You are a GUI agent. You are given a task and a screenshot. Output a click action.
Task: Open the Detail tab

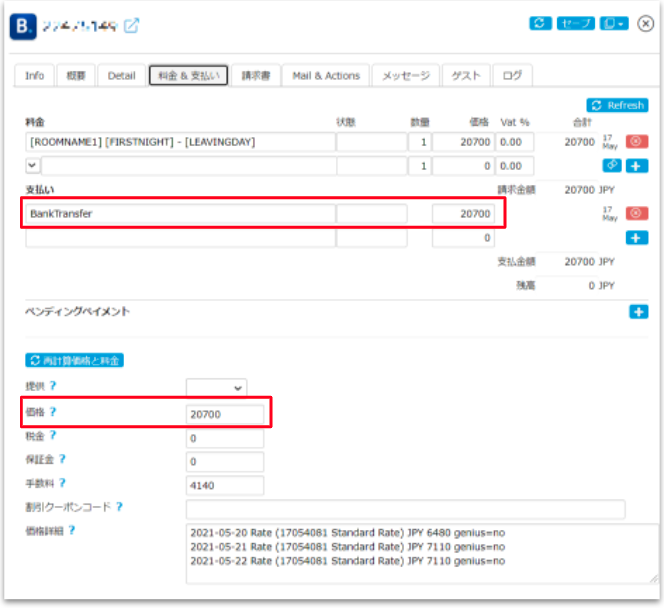[121, 76]
